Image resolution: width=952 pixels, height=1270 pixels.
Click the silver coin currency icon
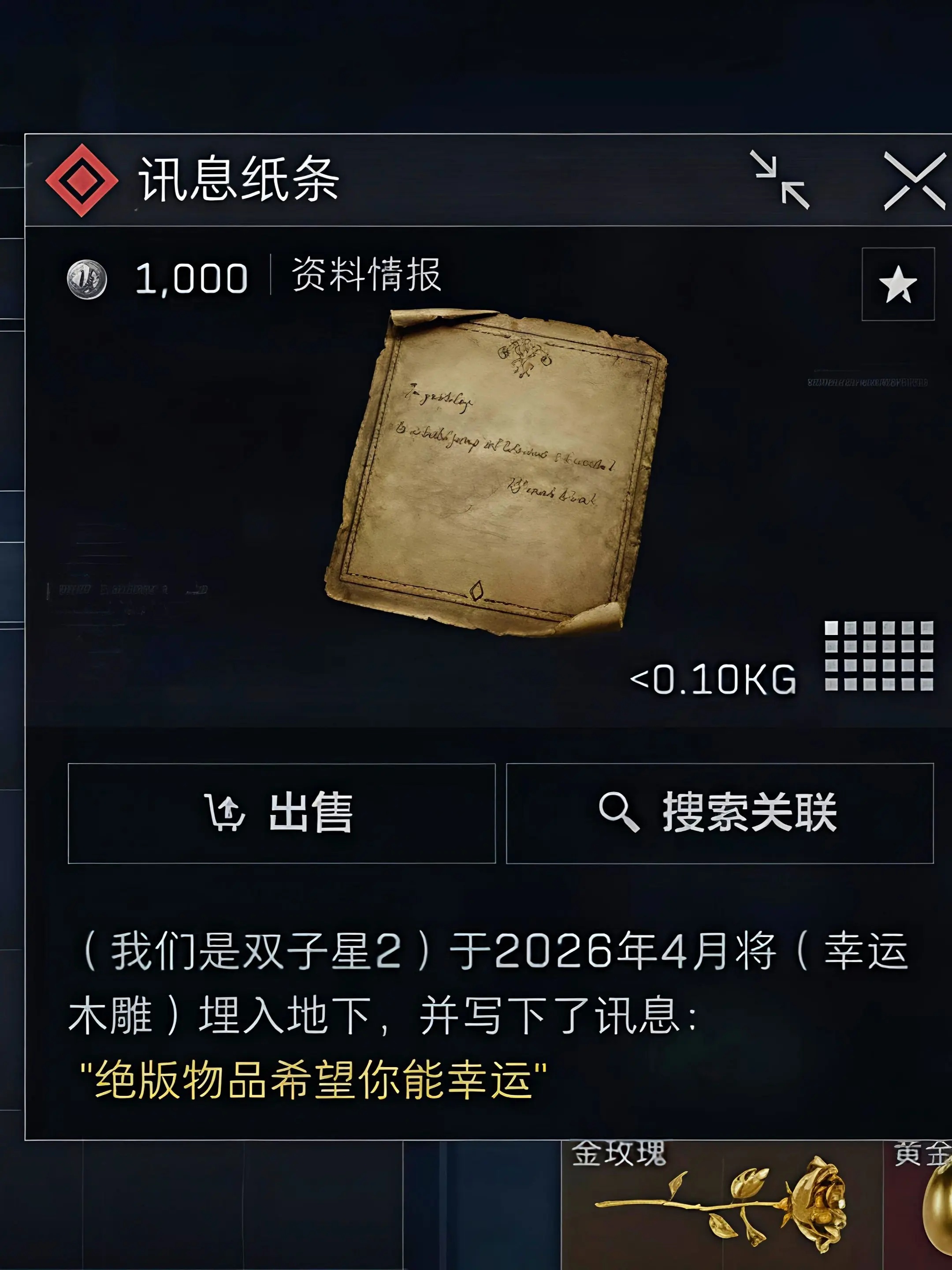pyautogui.click(x=87, y=280)
